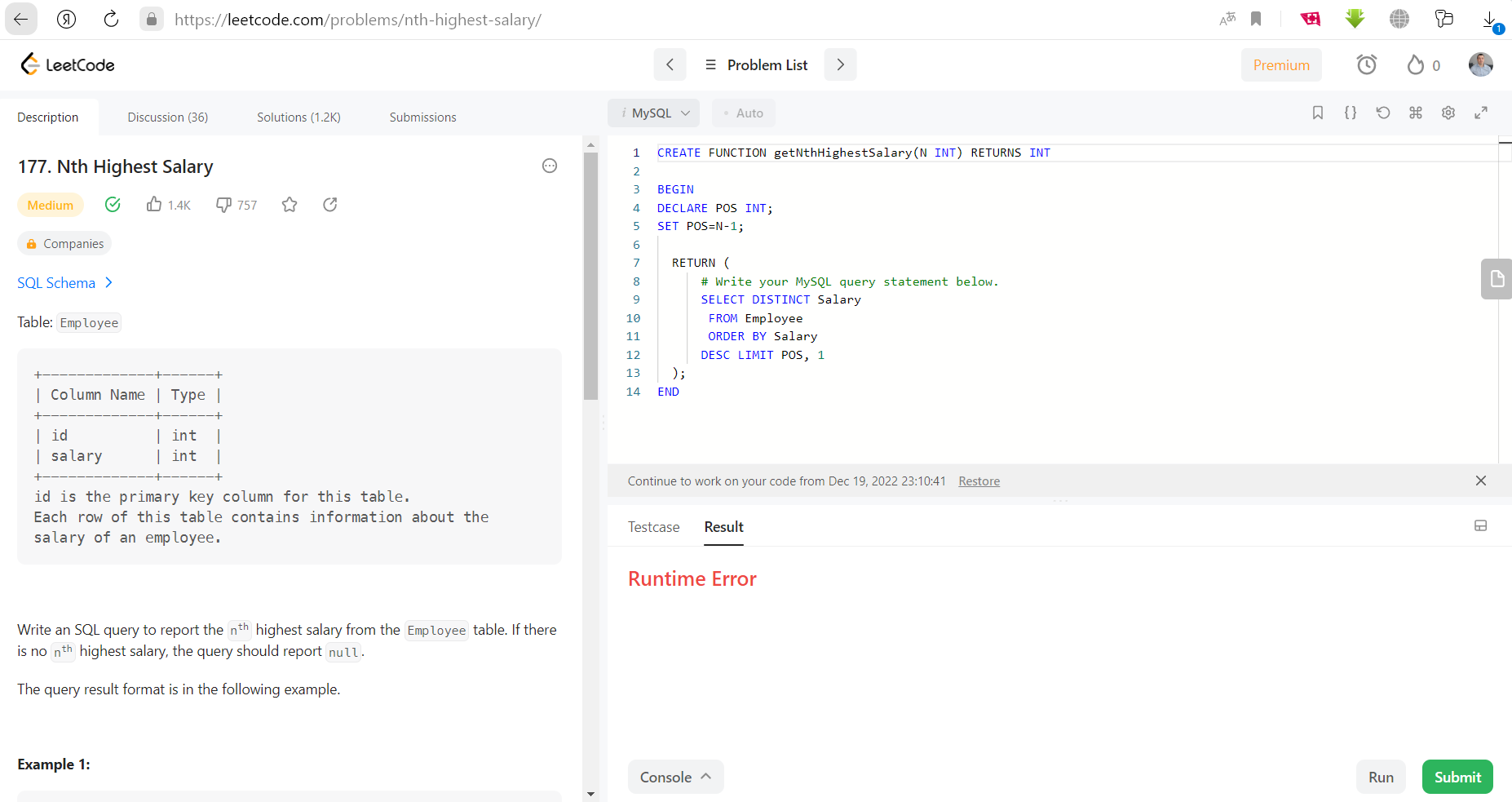The width and height of the screenshot is (1512, 802).
Task: Enter fullscreen editor mode
Action: (1481, 113)
